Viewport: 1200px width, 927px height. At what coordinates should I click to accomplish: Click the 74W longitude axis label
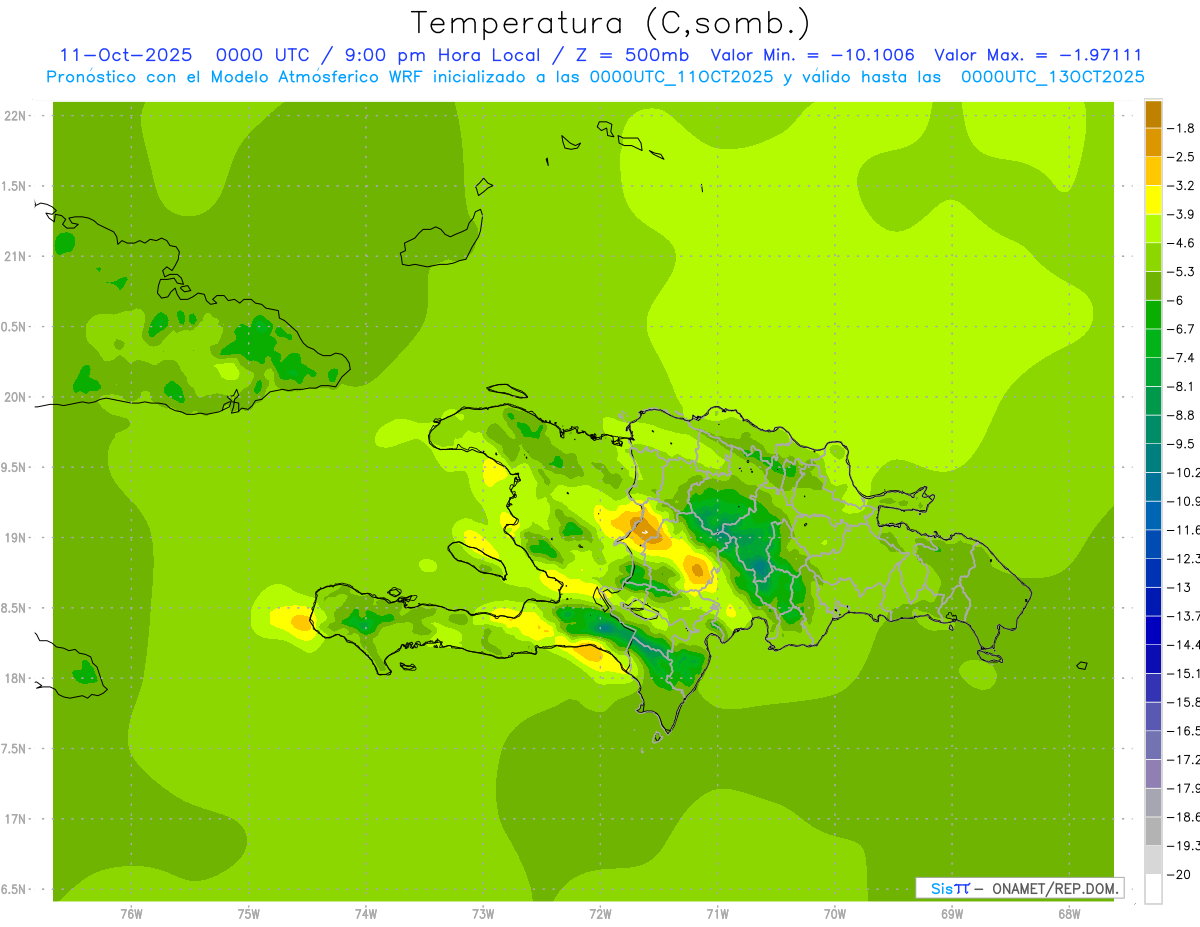coord(365,914)
